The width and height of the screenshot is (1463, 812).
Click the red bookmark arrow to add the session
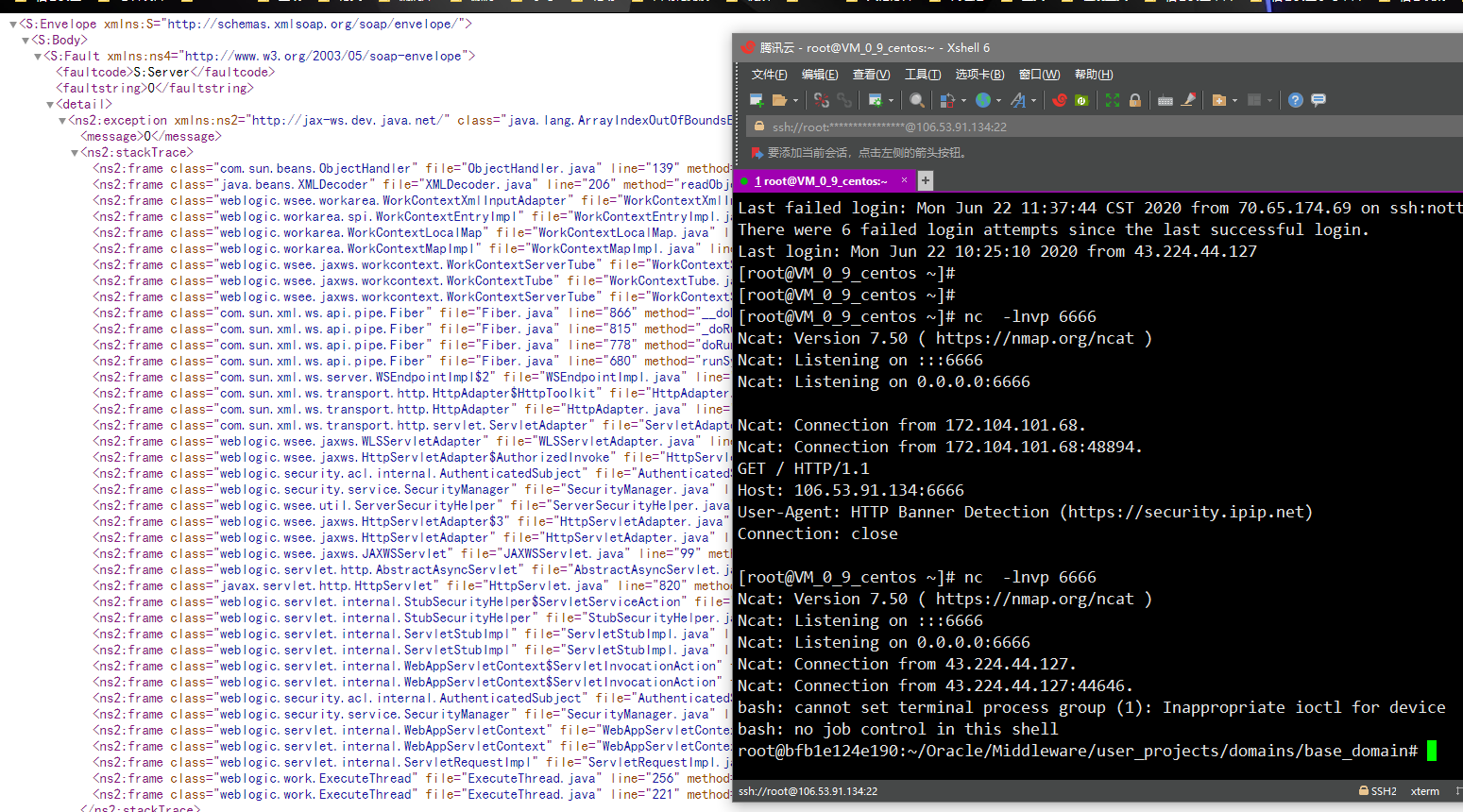tap(757, 152)
